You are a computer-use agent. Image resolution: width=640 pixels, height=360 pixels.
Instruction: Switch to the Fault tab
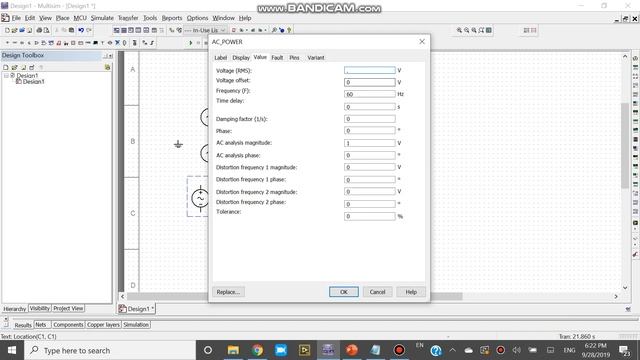click(277, 58)
